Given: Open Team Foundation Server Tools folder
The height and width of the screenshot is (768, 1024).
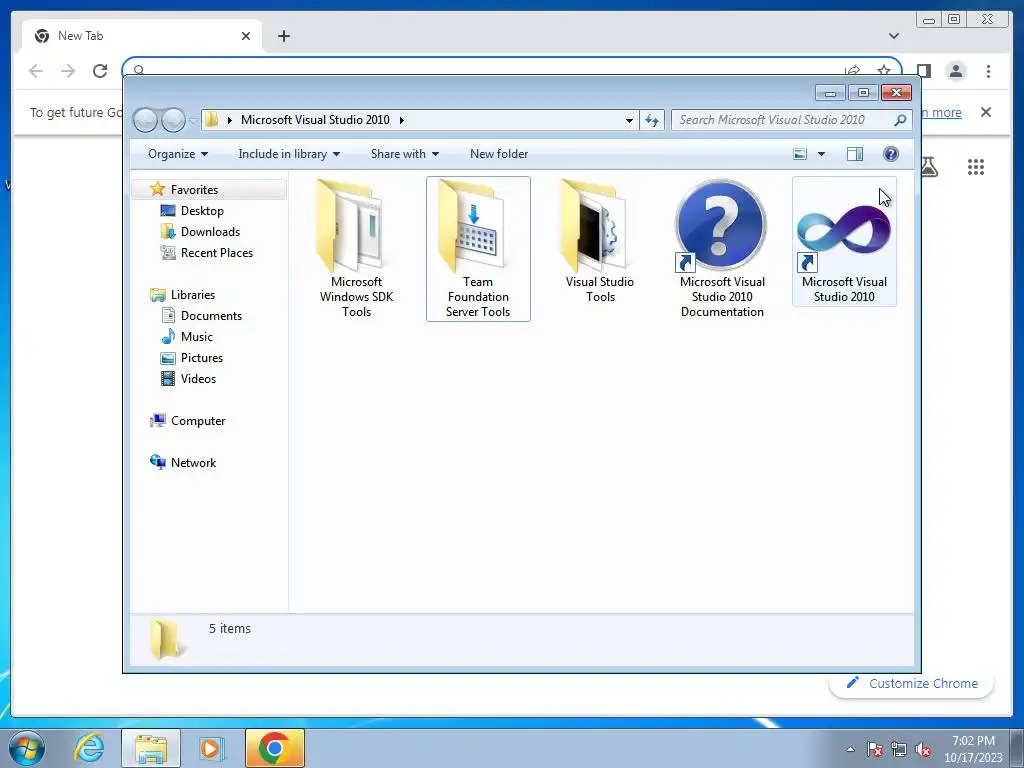Looking at the screenshot, I should [x=478, y=249].
